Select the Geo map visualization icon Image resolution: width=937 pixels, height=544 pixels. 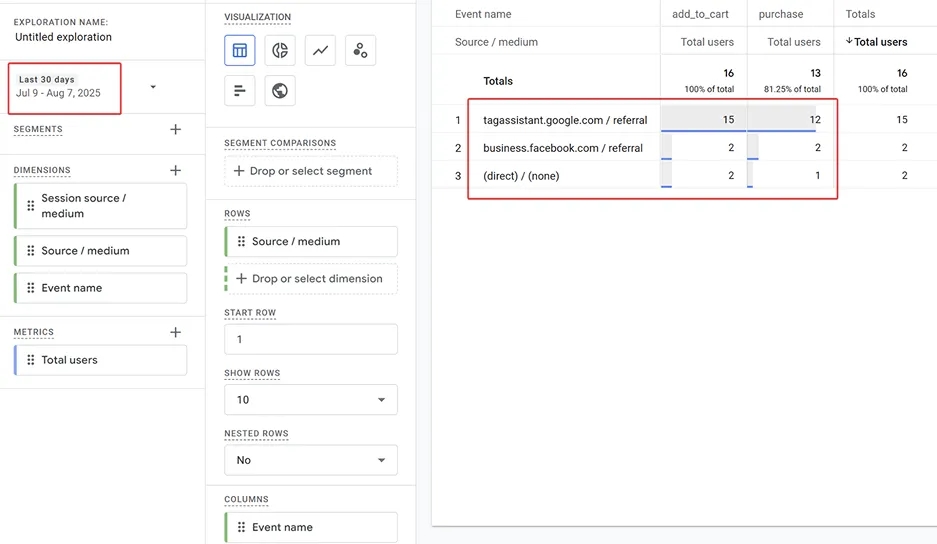pos(280,91)
